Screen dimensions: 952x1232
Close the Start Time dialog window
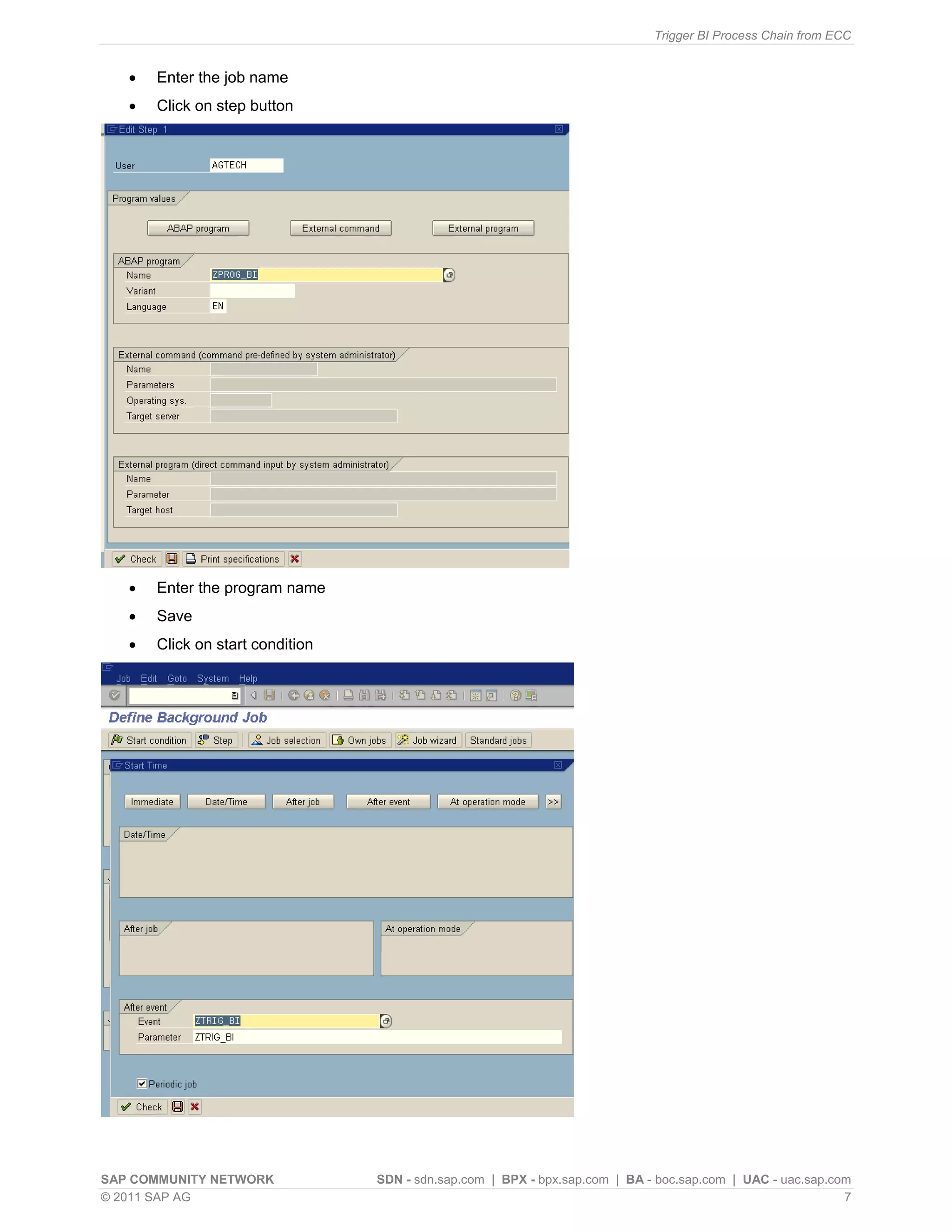tap(558, 765)
